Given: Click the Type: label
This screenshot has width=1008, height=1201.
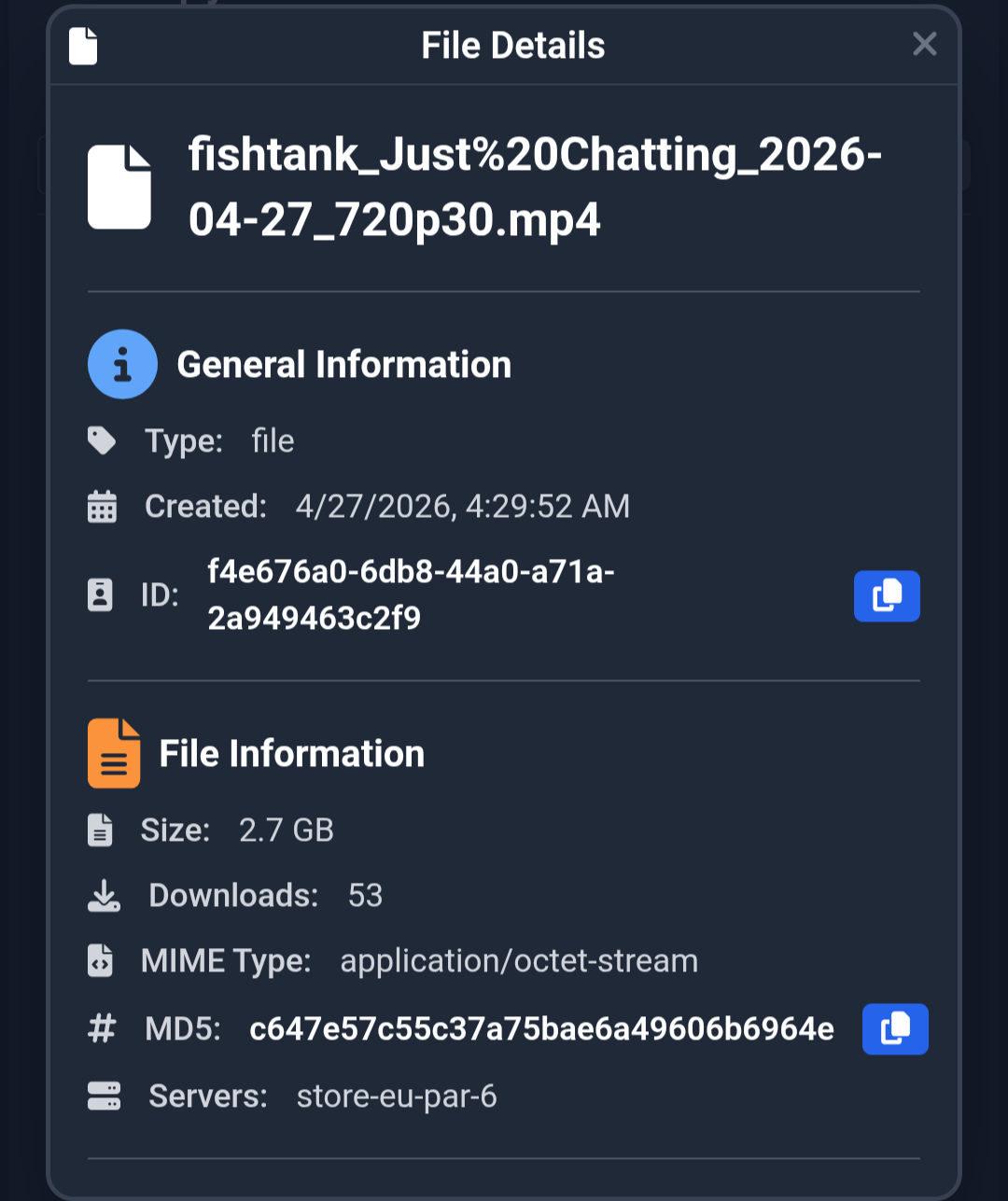Looking at the screenshot, I should click(184, 440).
